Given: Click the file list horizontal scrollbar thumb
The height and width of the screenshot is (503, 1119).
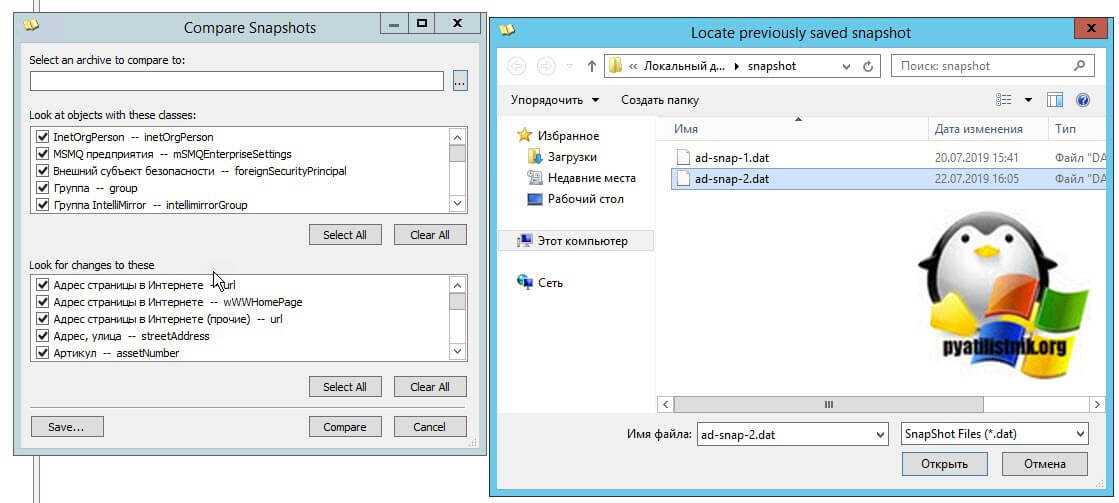Looking at the screenshot, I should [x=828, y=405].
